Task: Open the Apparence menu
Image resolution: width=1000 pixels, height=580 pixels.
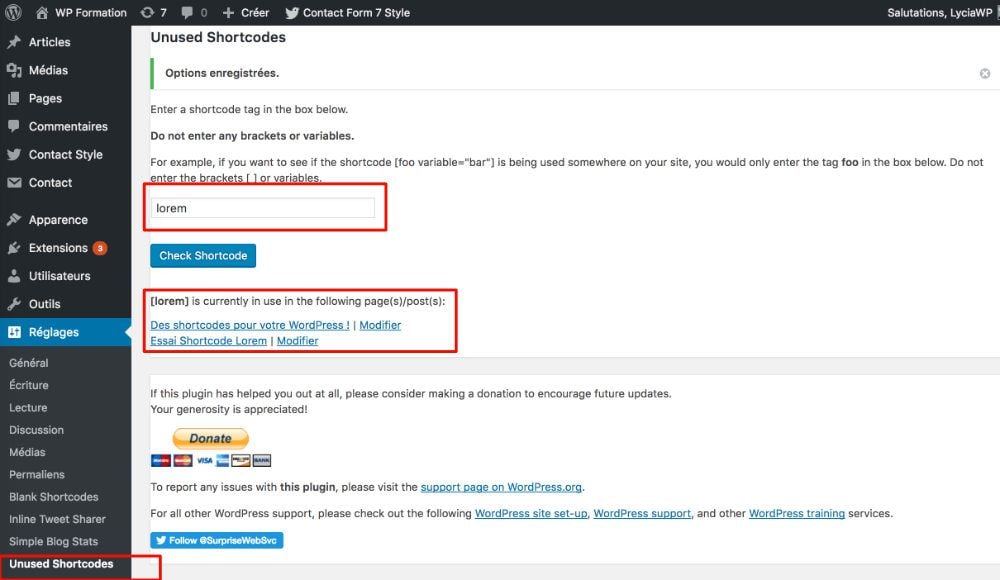Action: [x=58, y=220]
